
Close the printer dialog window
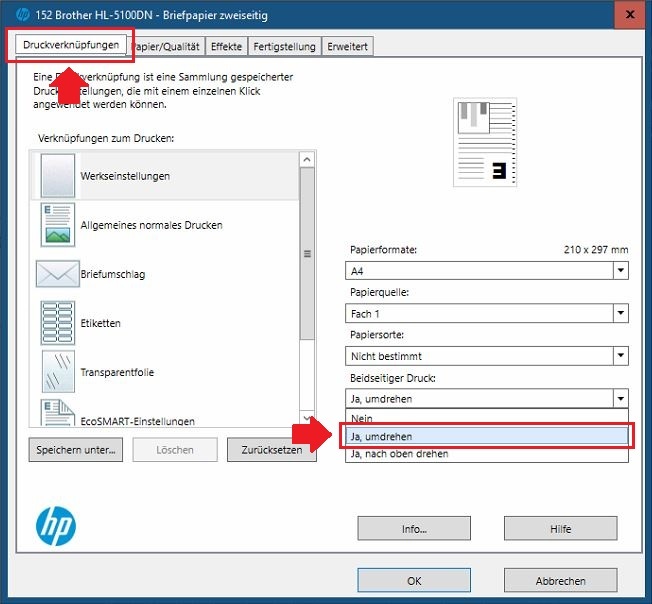click(630, 15)
